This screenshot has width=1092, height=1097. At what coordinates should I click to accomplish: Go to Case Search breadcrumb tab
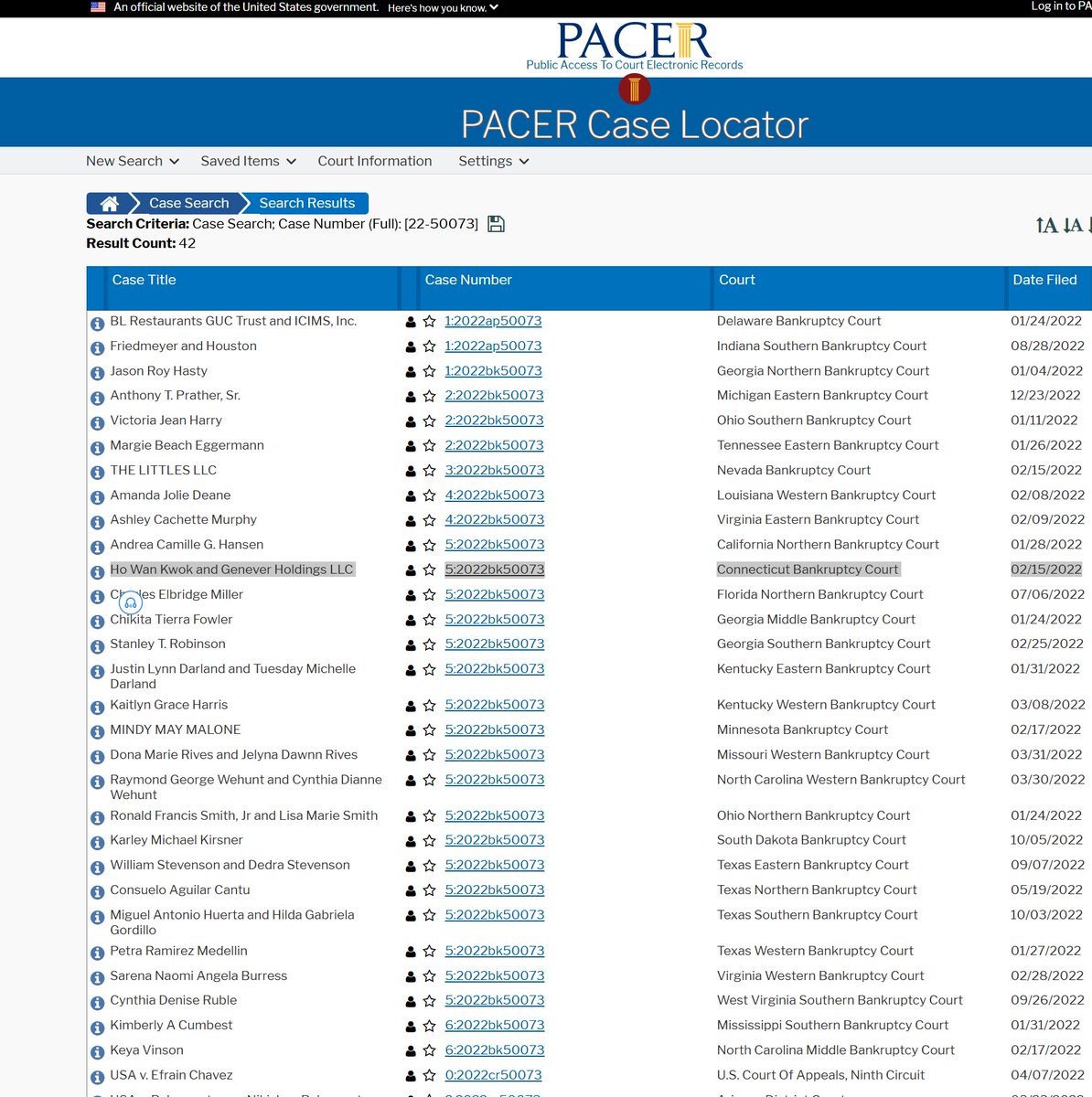(x=189, y=203)
